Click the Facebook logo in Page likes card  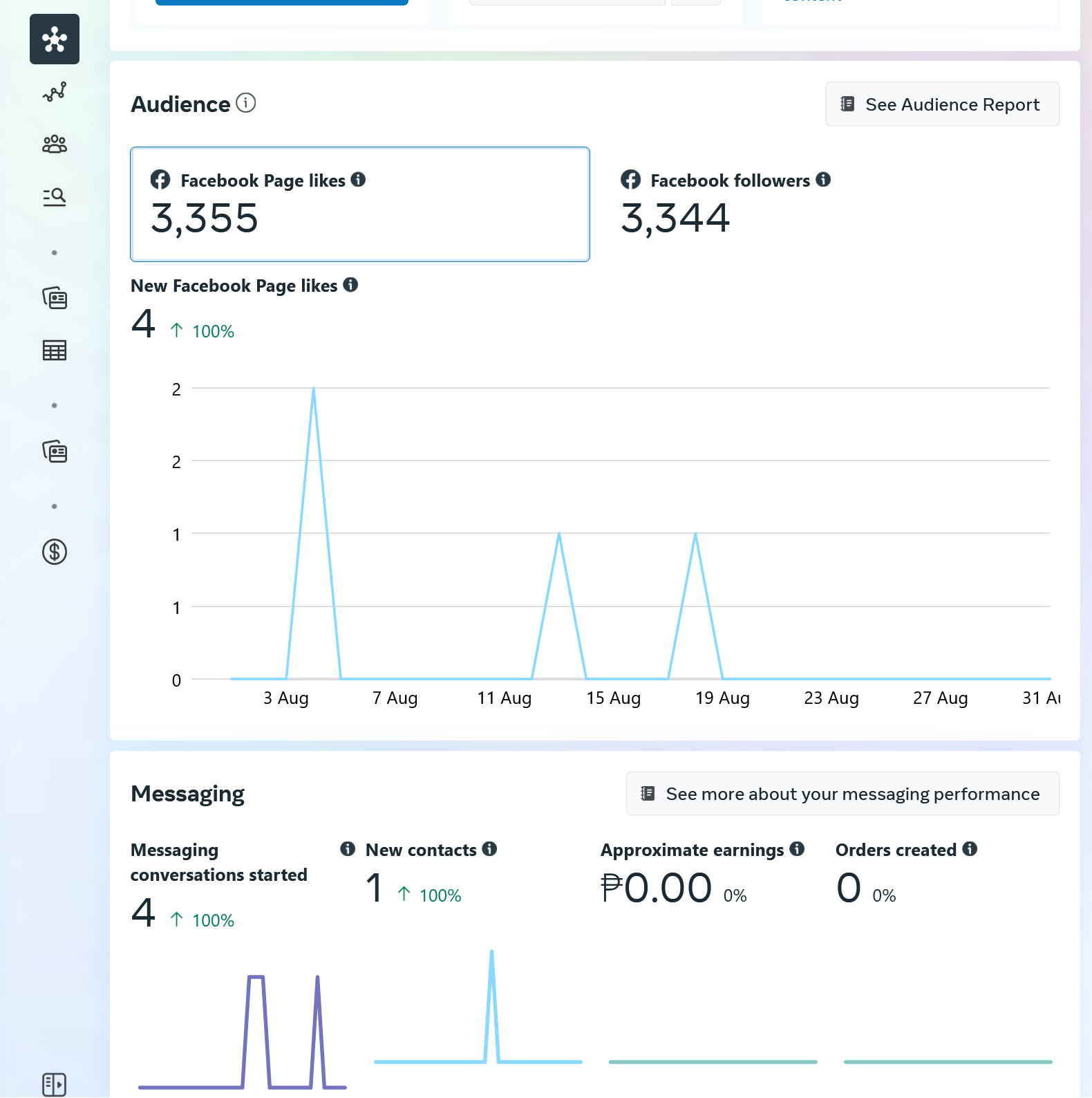pos(160,180)
